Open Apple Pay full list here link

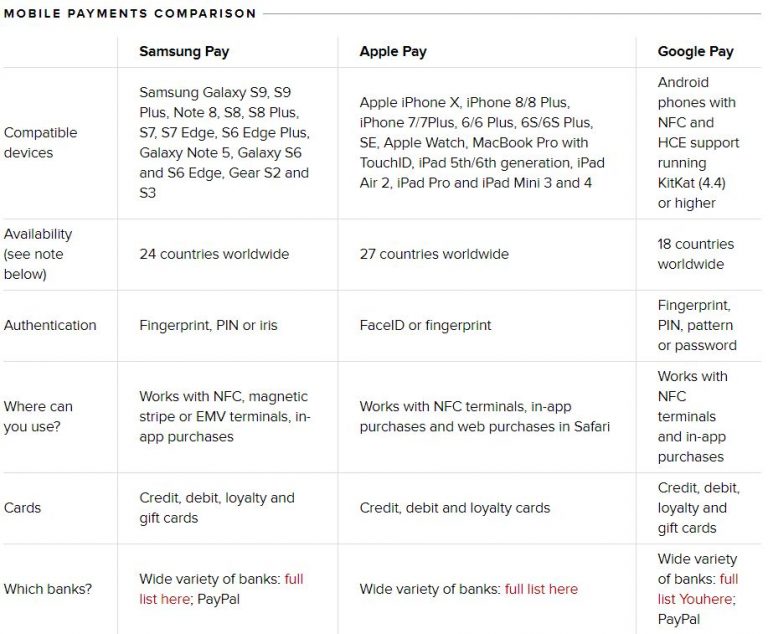pyautogui.click(x=541, y=589)
